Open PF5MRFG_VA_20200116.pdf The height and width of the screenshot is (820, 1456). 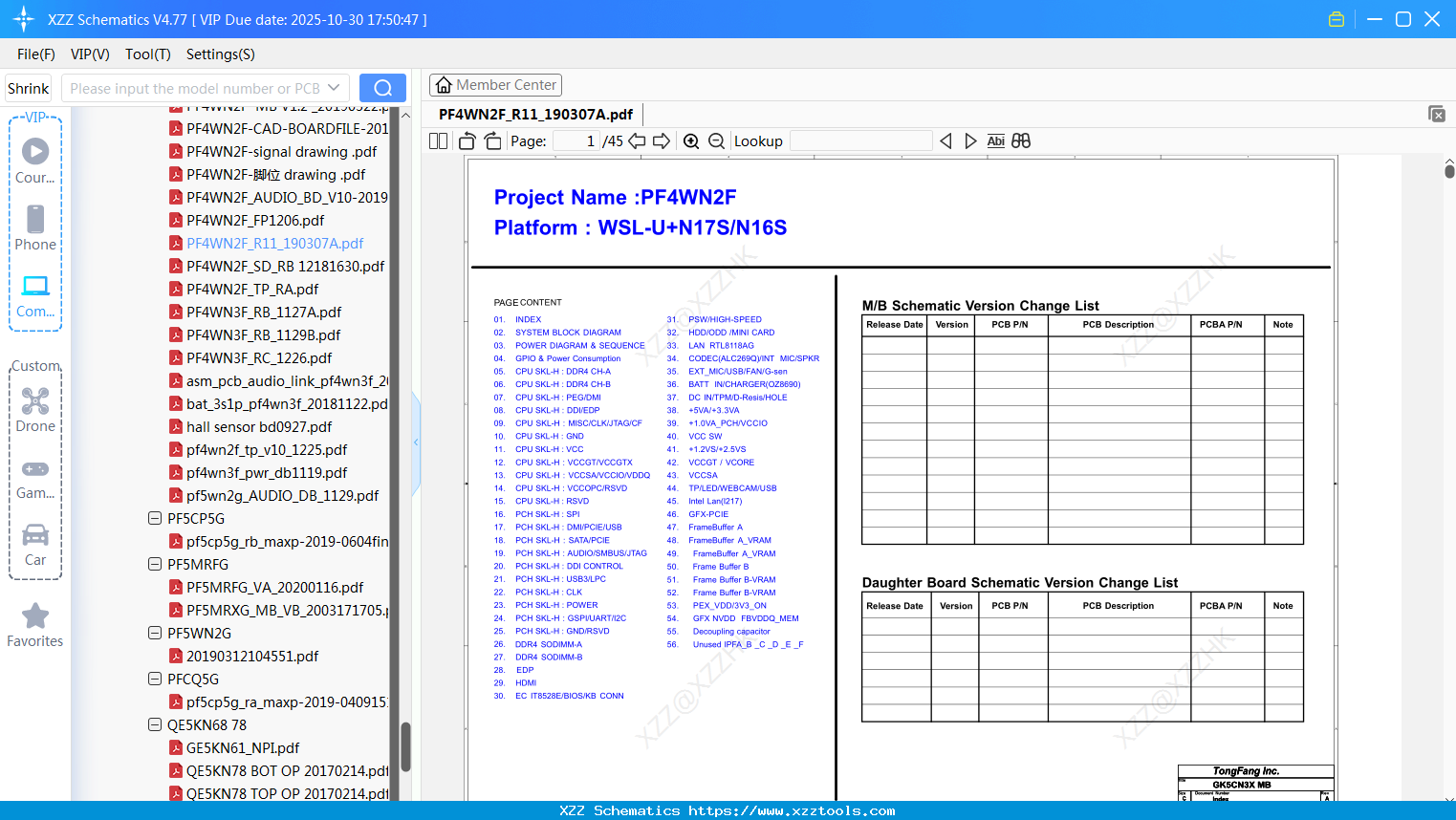click(275, 588)
